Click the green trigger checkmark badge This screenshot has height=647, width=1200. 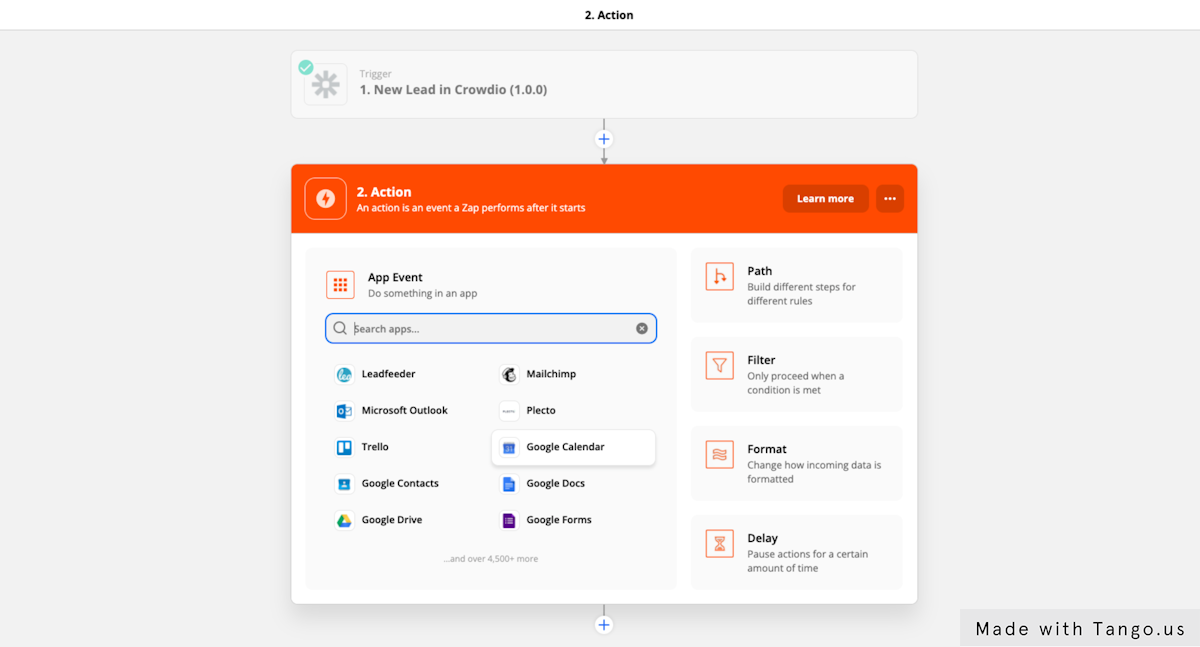[x=306, y=67]
